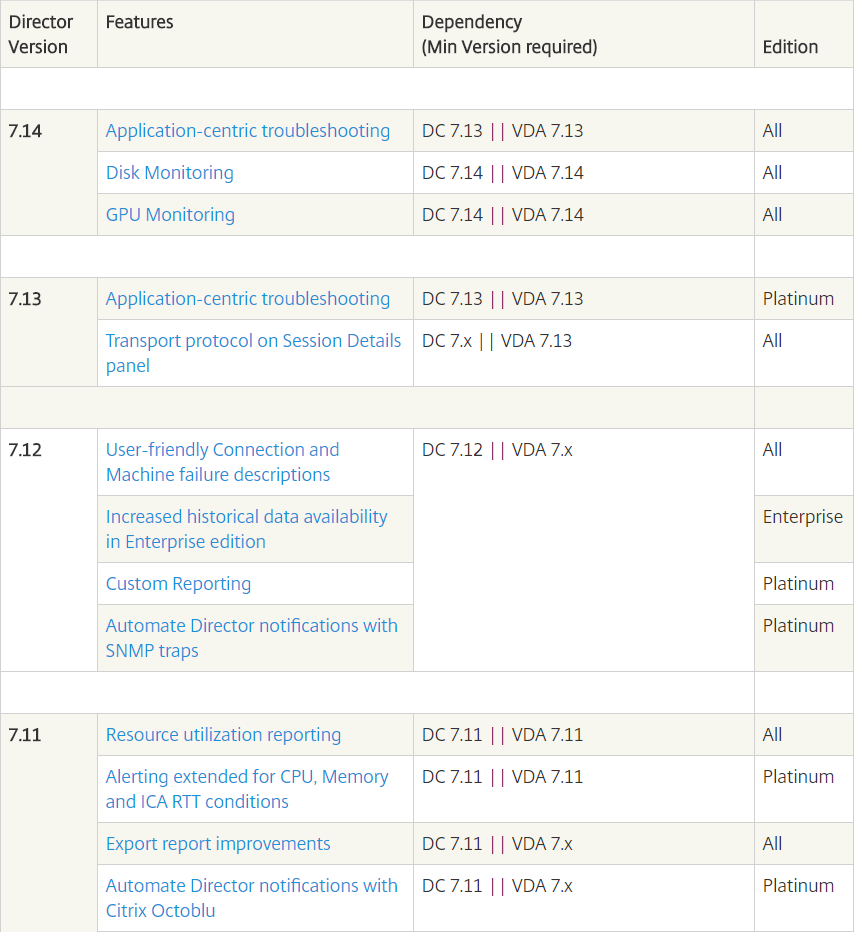Open User-friendly Connection and Machine failure descriptions

click(222, 462)
